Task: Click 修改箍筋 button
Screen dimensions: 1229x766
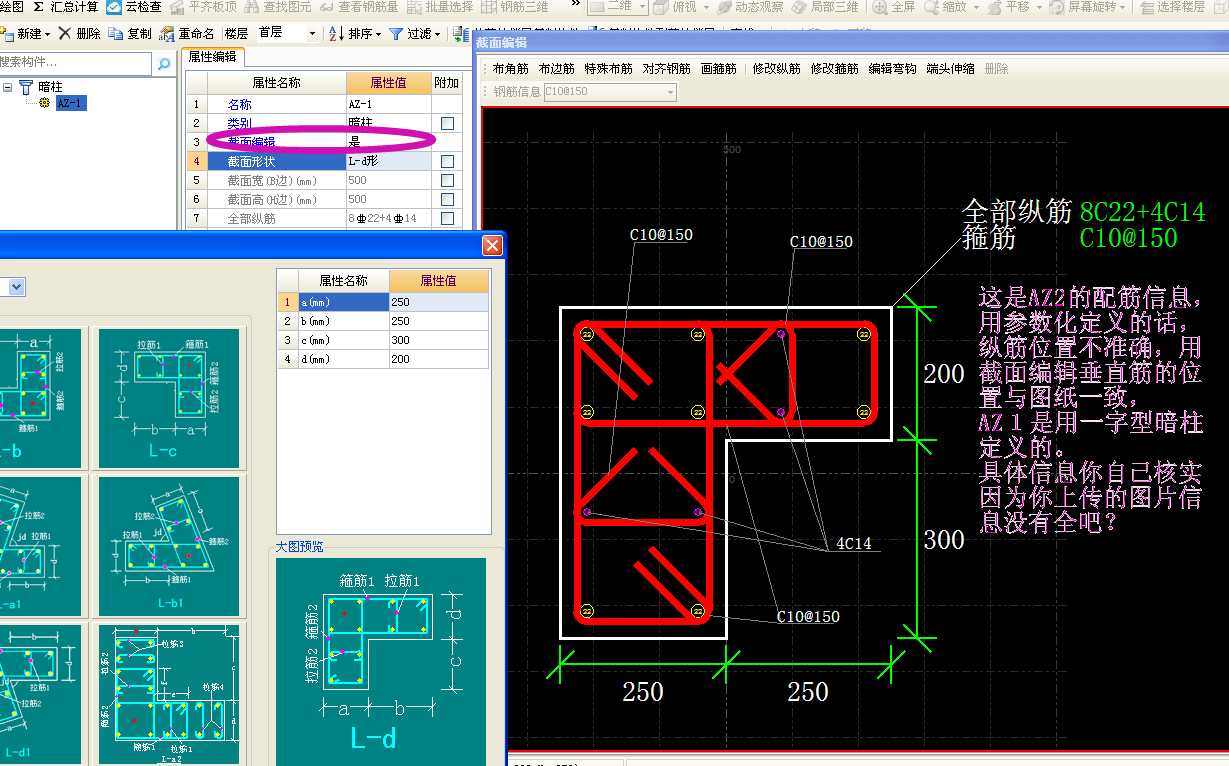Action: coord(834,69)
